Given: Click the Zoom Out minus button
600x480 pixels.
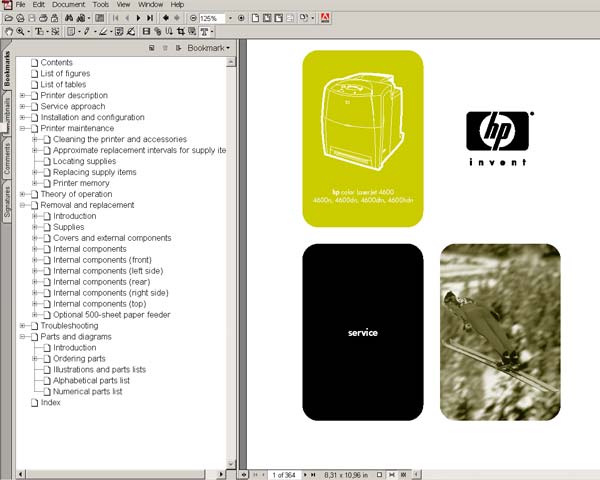Looking at the screenshot, I should point(193,18).
